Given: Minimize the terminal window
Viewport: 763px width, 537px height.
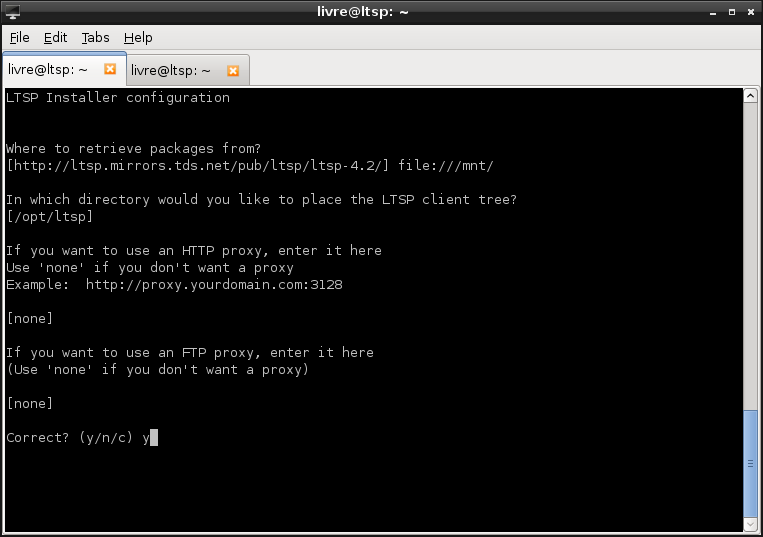Looking at the screenshot, I should click(713, 13).
